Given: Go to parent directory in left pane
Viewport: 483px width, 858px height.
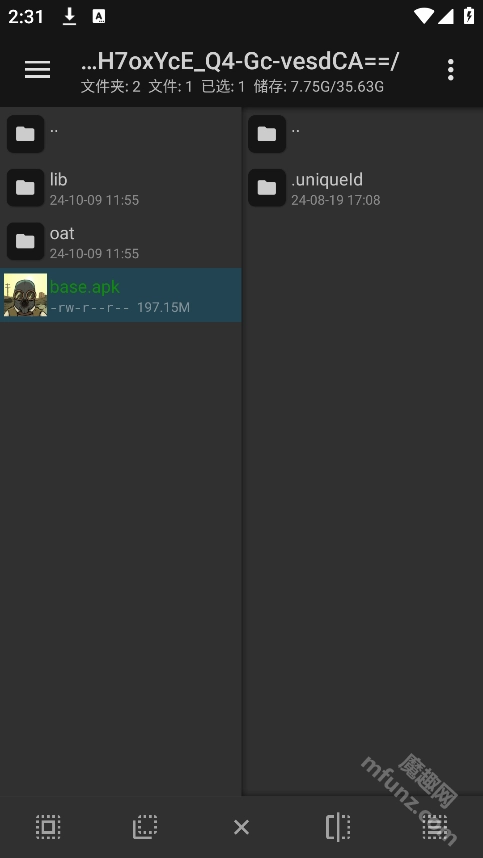Looking at the screenshot, I should [x=120, y=134].
